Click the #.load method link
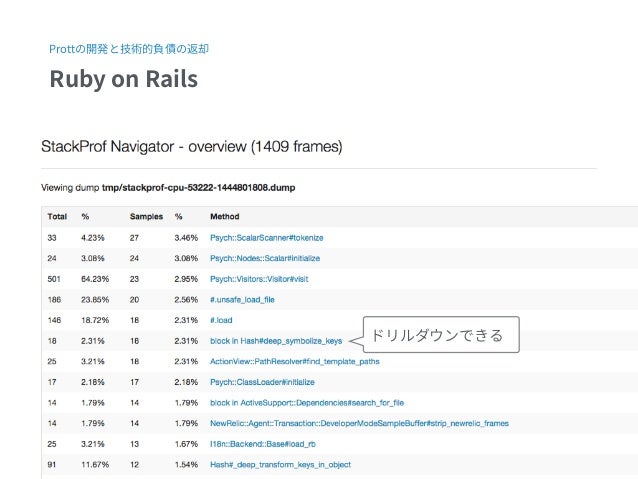The width and height of the screenshot is (638, 479). click(221, 320)
